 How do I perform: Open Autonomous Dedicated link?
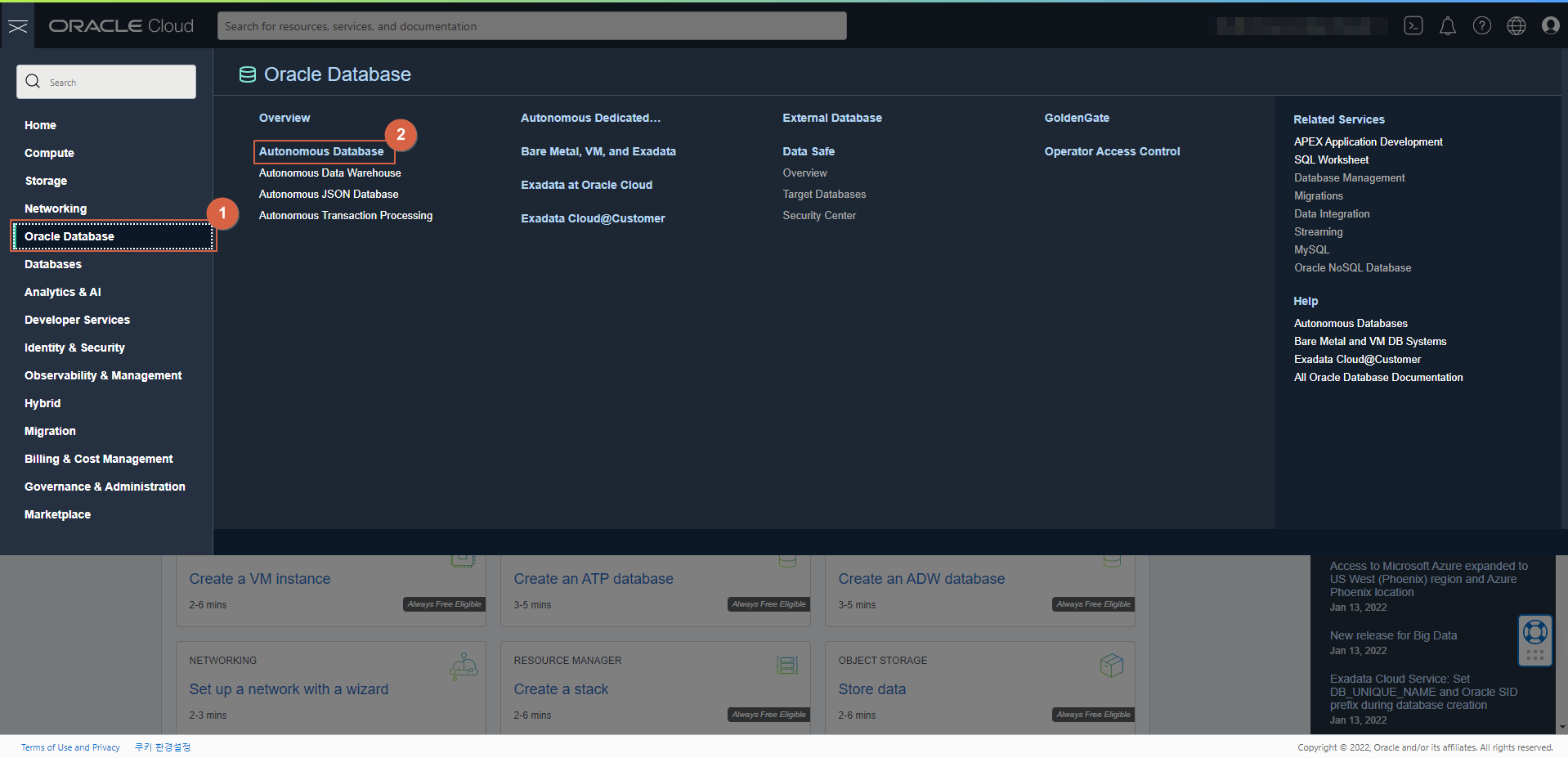coord(591,118)
